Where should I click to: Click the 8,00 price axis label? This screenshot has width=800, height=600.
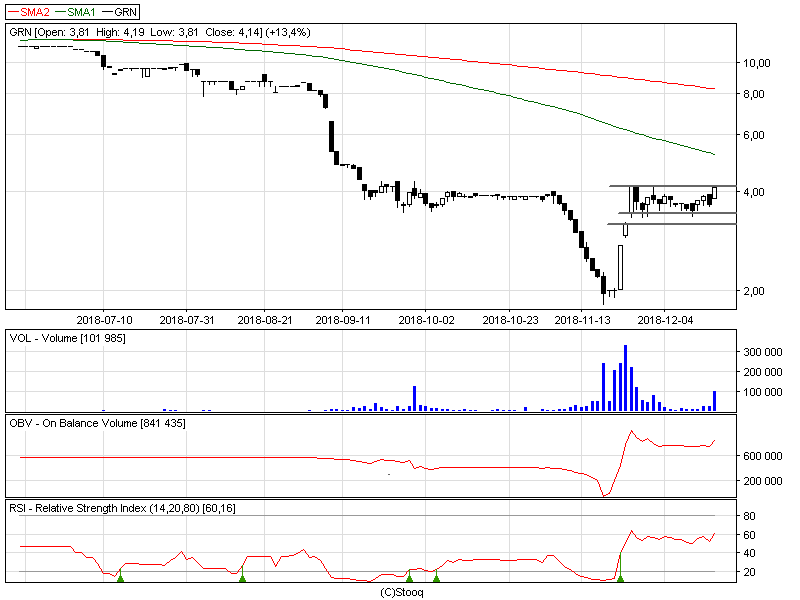click(754, 94)
